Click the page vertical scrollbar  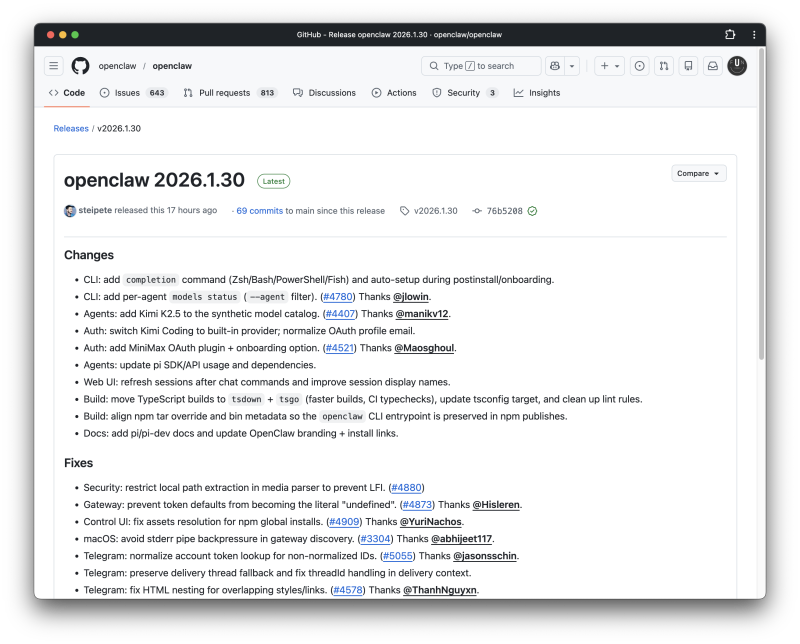761,204
